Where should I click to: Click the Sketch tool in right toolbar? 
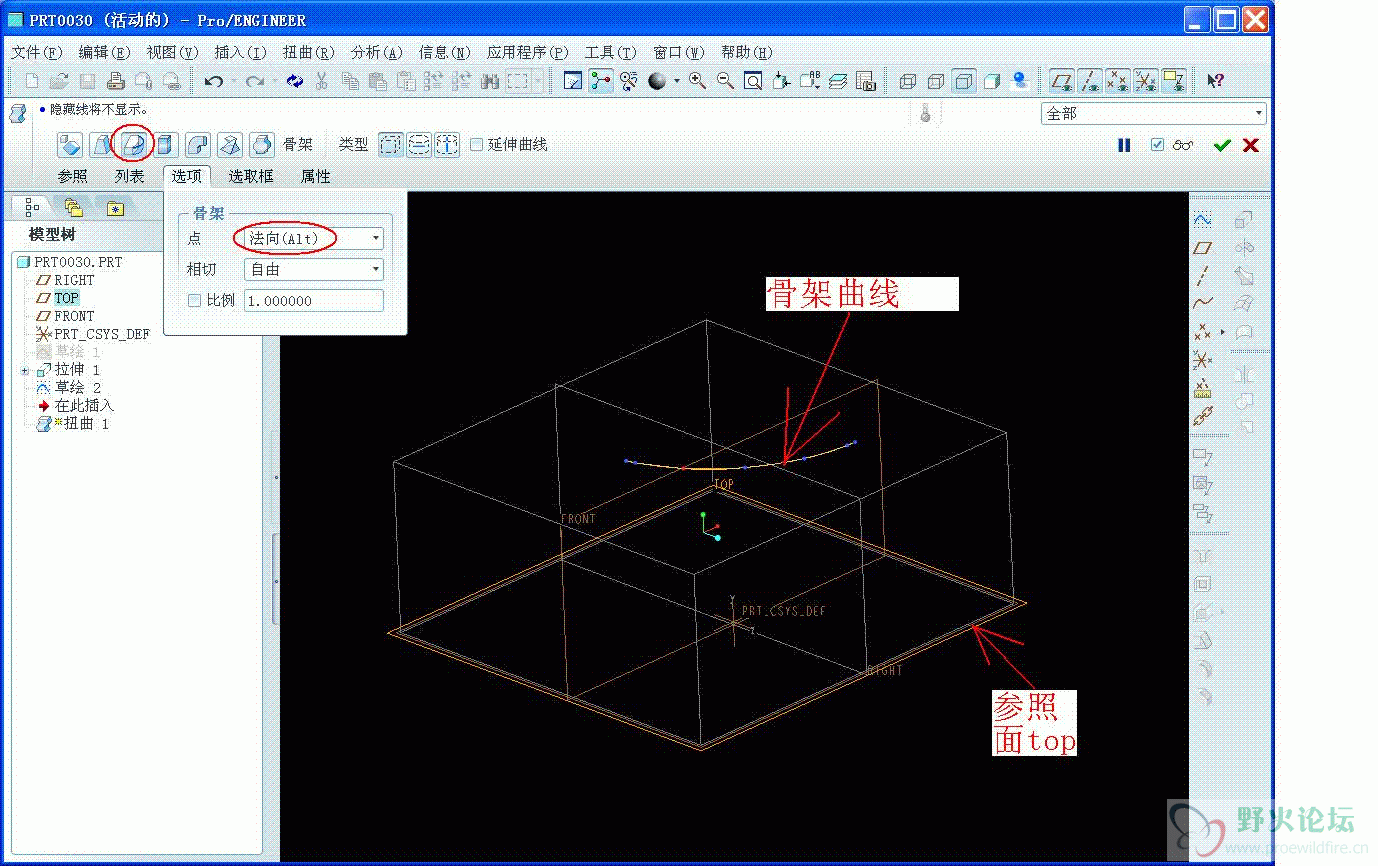1203,219
